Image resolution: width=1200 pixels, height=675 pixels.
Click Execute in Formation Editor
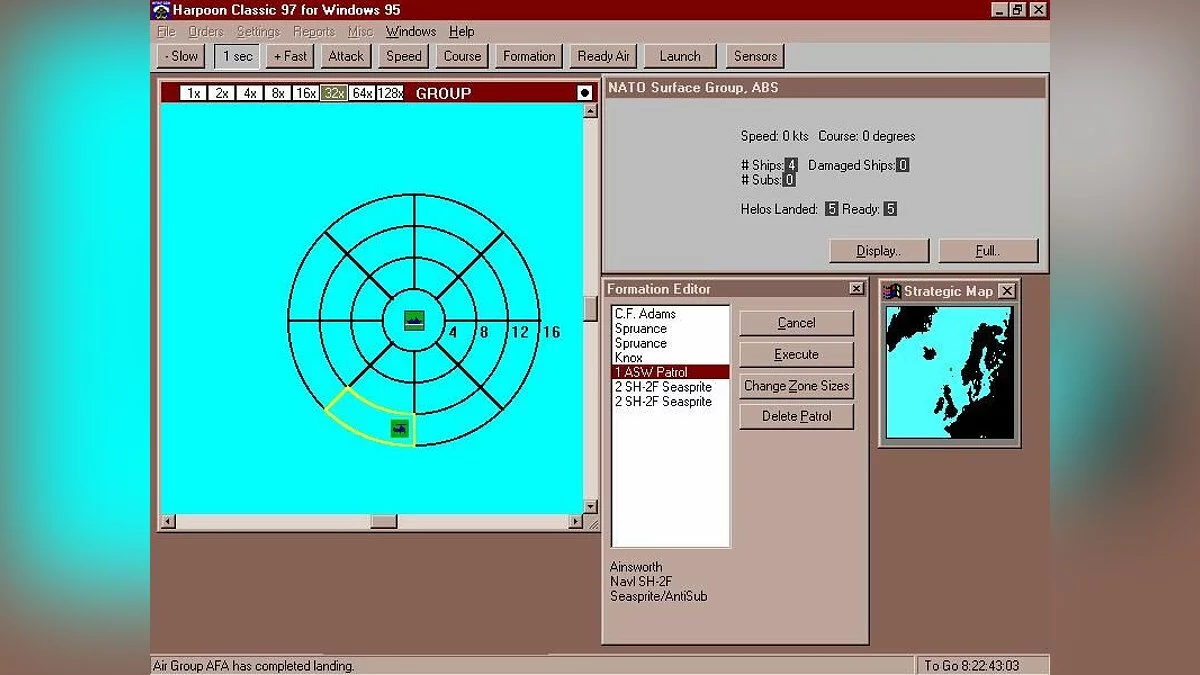click(x=796, y=354)
